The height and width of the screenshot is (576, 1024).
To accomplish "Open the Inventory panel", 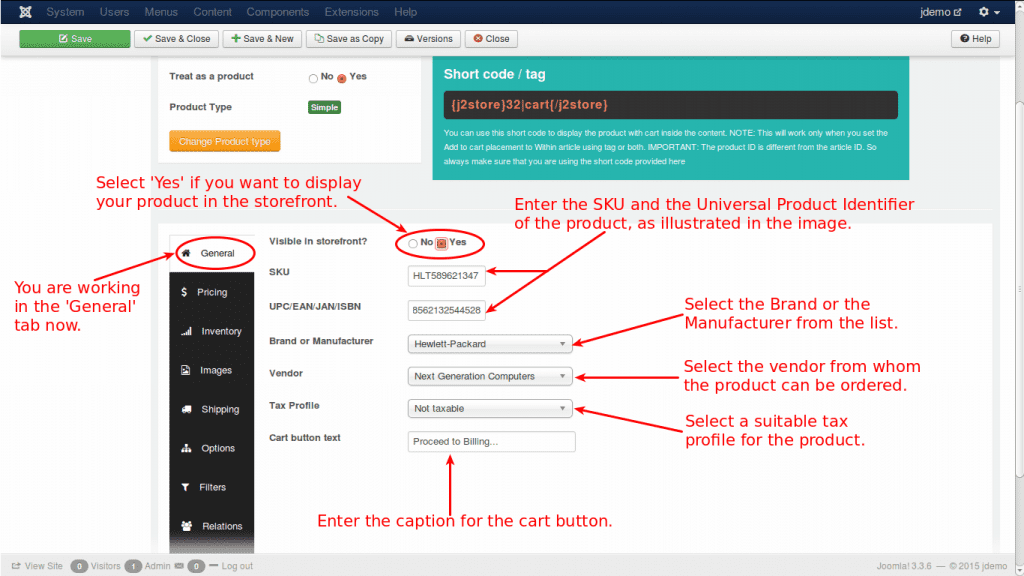I will (211, 330).
